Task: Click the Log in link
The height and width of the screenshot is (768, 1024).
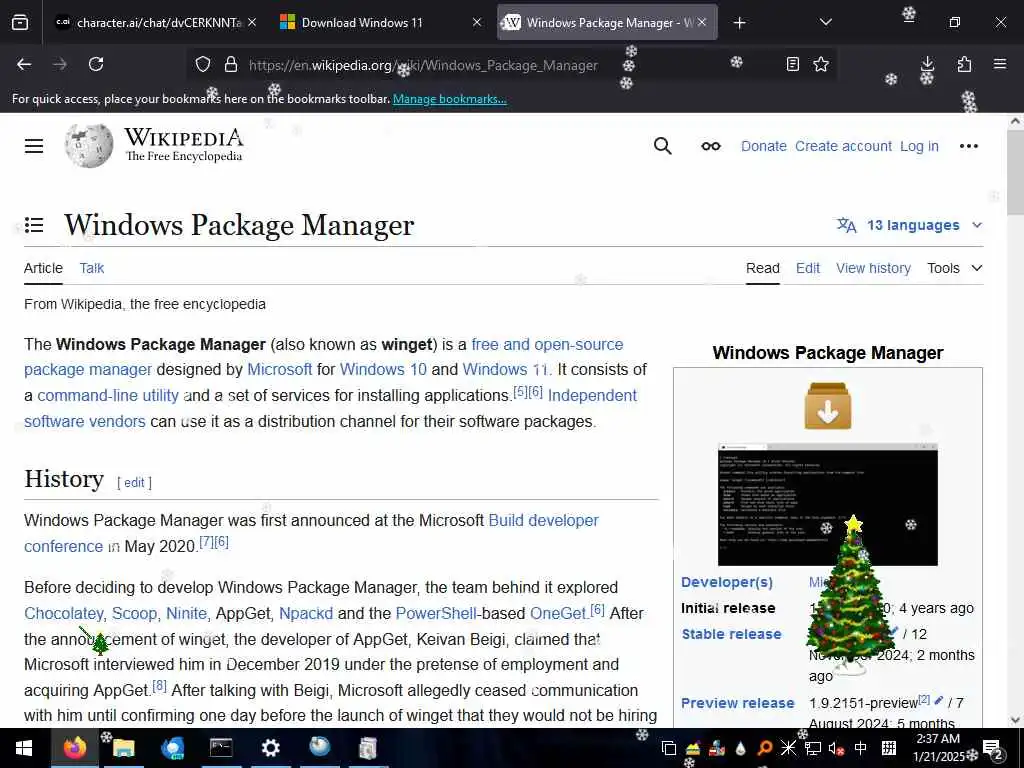Action: 920,146
